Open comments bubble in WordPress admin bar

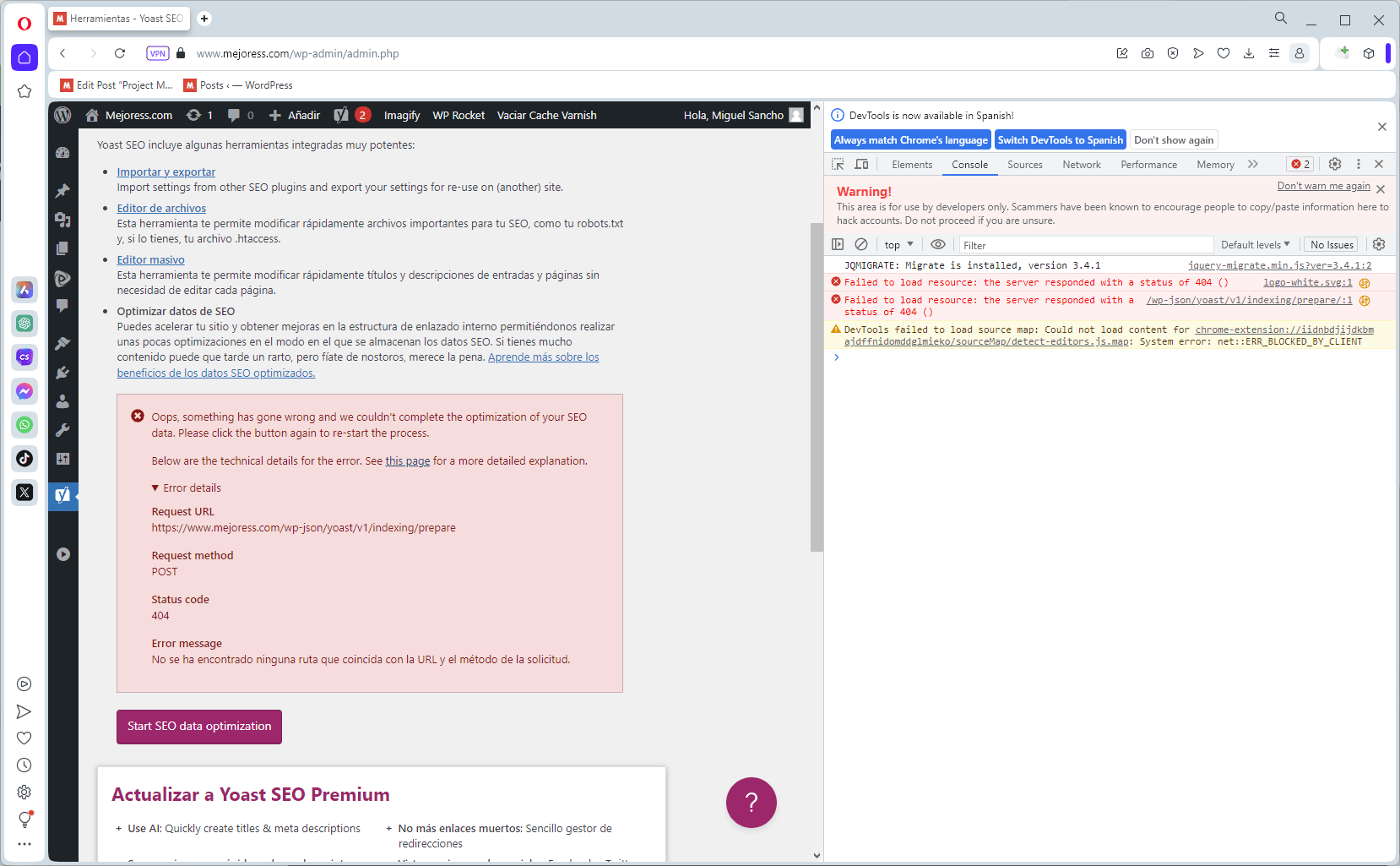[241, 115]
